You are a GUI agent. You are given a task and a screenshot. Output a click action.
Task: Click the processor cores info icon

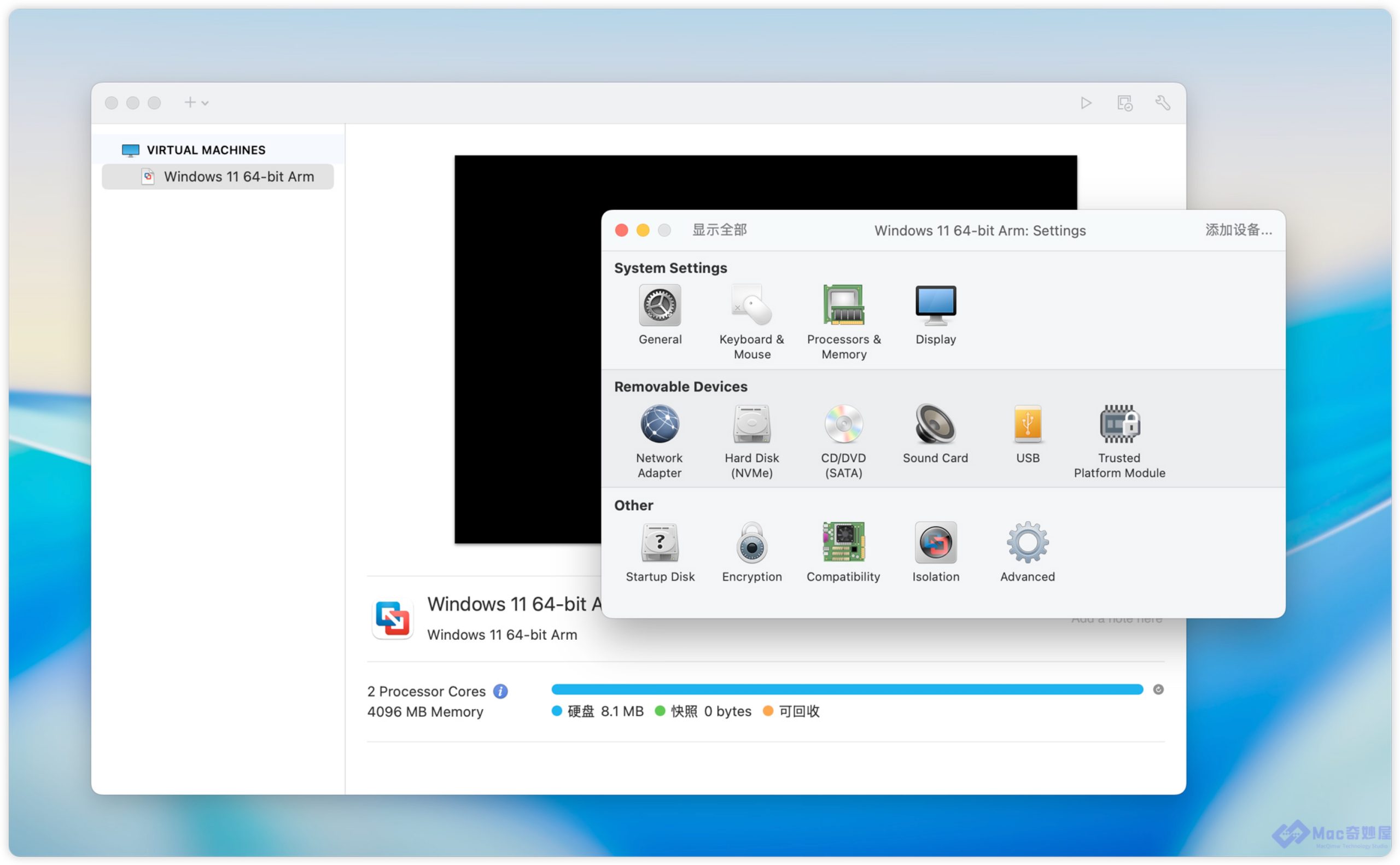point(500,691)
